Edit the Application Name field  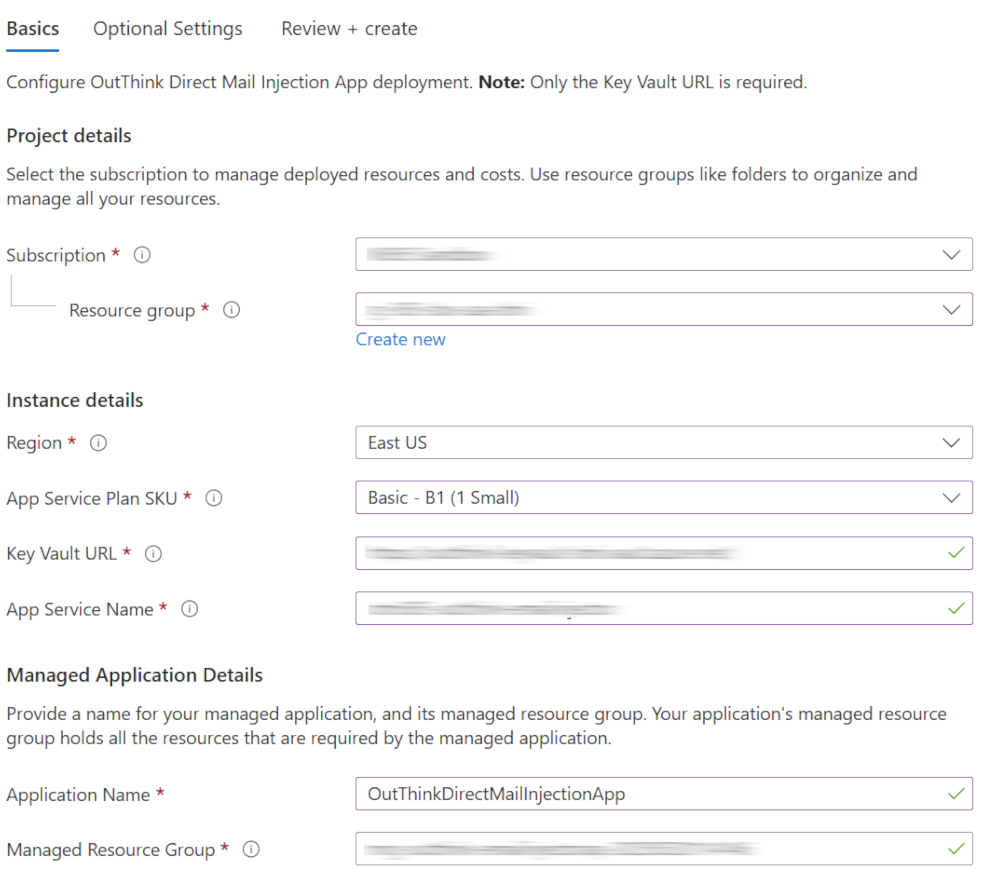click(664, 793)
